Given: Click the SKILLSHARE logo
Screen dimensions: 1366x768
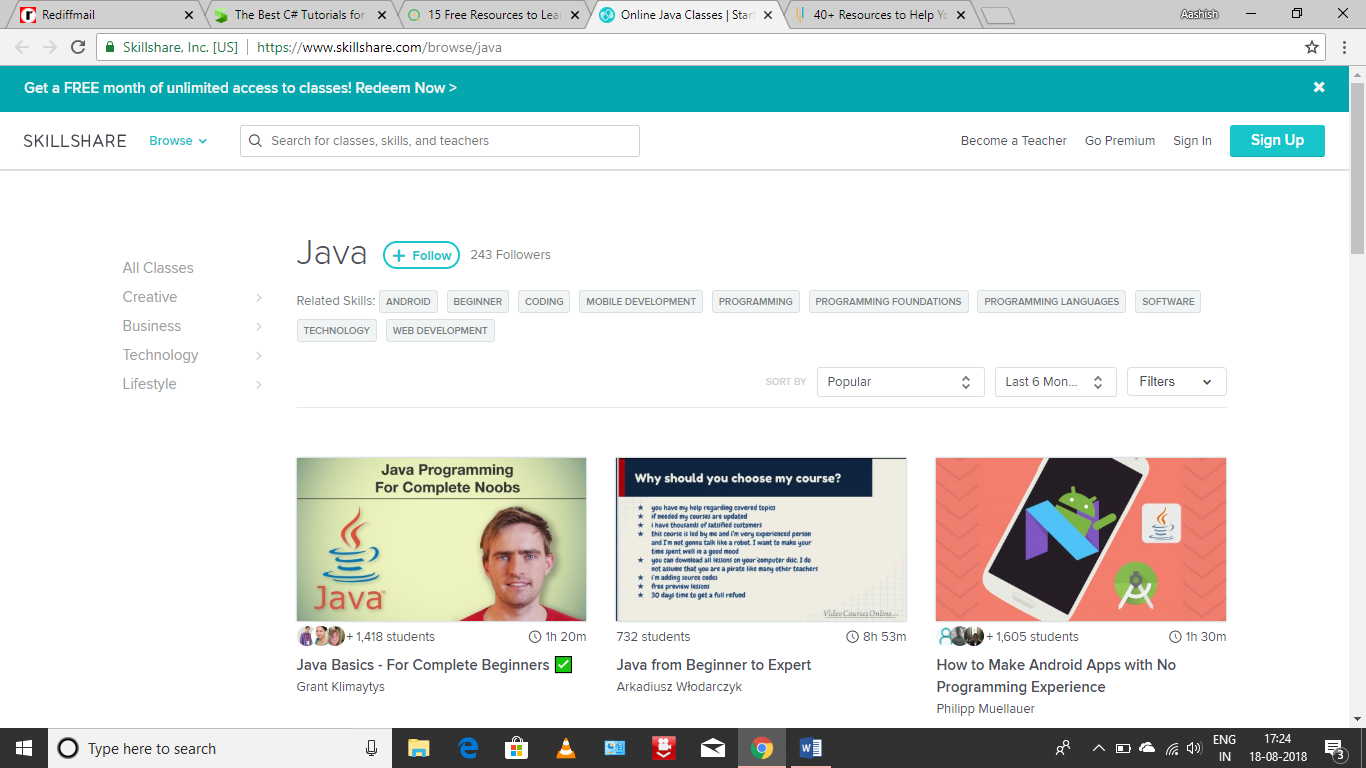Looking at the screenshot, I should tap(75, 141).
